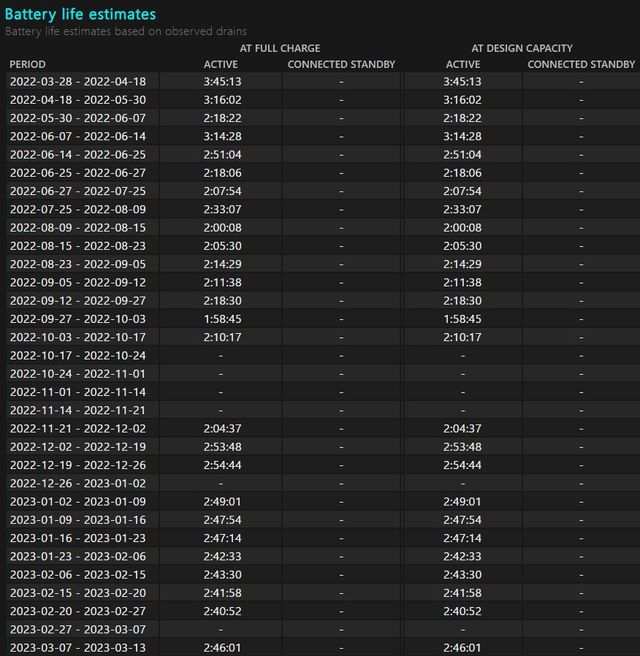This screenshot has height=656, width=640.
Task: Select the period 2022-11-21 - 2022-12-02 cell
Action: tap(78, 429)
